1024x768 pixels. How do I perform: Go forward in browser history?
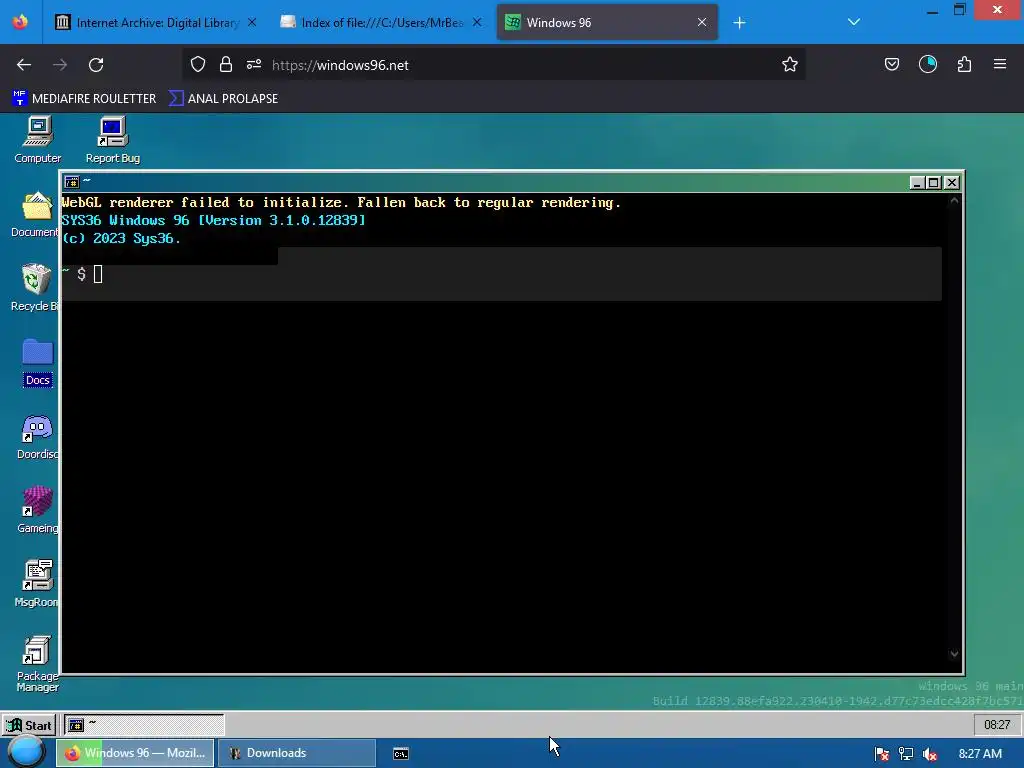point(60,65)
